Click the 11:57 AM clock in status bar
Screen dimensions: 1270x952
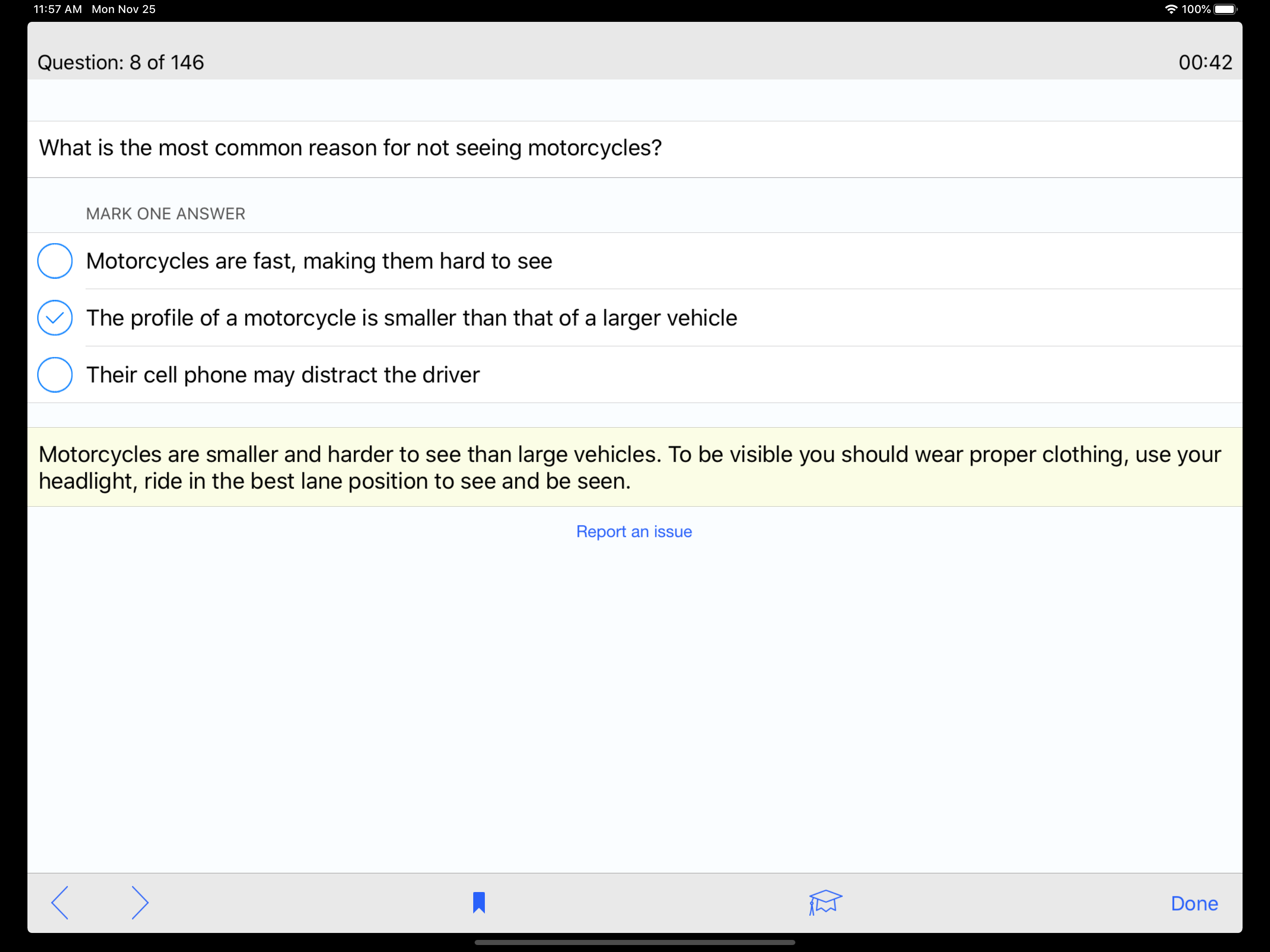[58, 9]
